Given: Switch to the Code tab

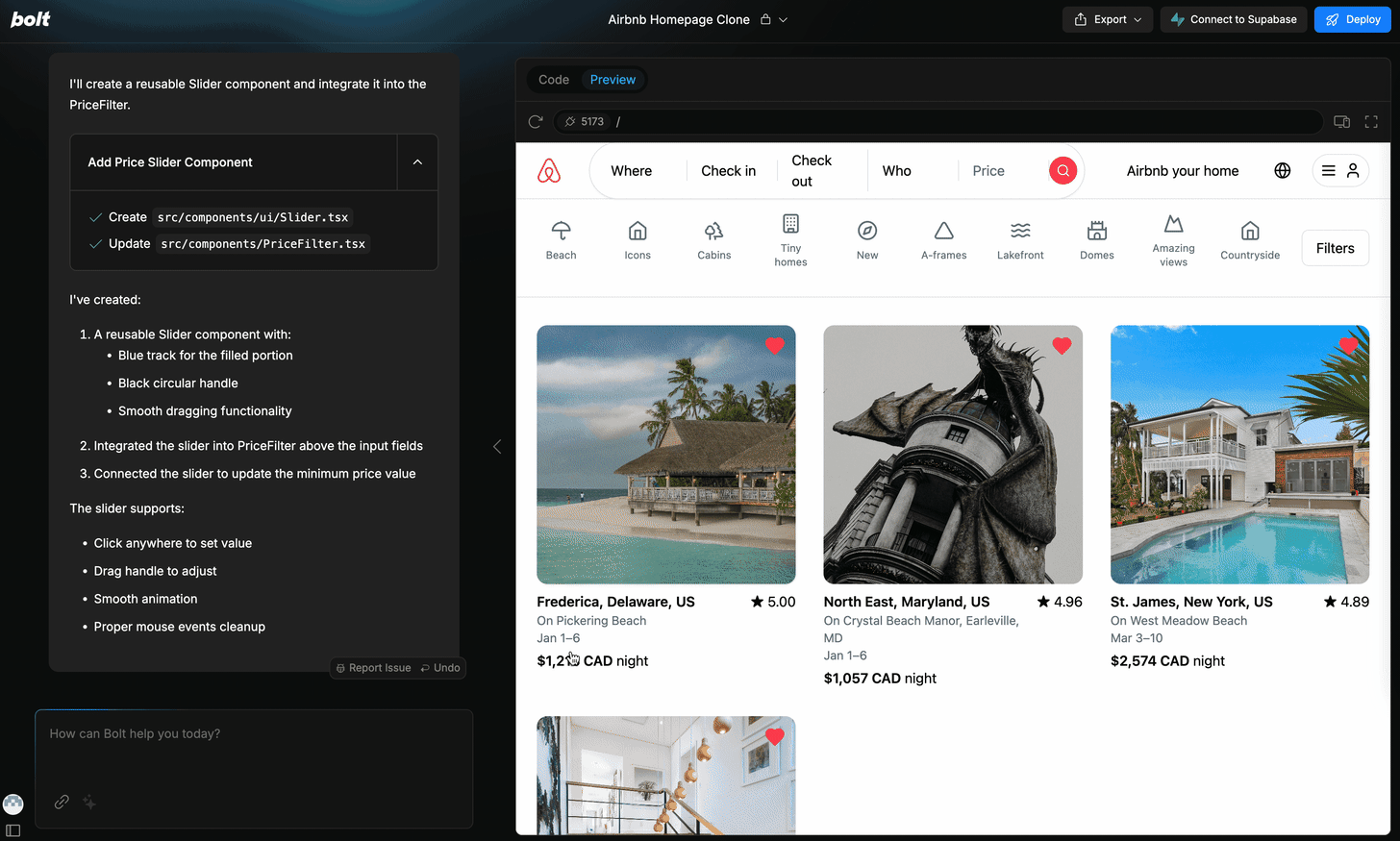Looking at the screenshot, I should tap(554, 80).
